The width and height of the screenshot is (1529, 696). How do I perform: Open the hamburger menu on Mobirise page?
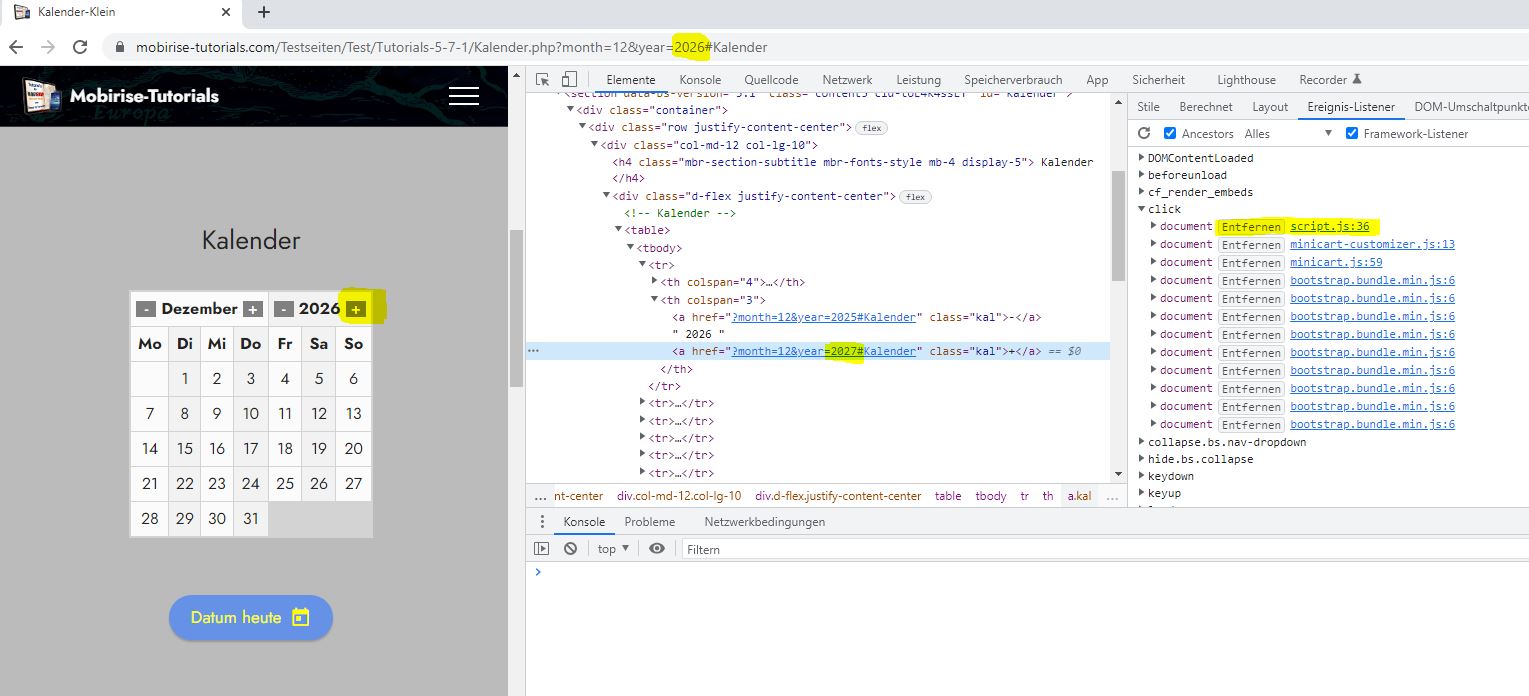click(464, 96)
